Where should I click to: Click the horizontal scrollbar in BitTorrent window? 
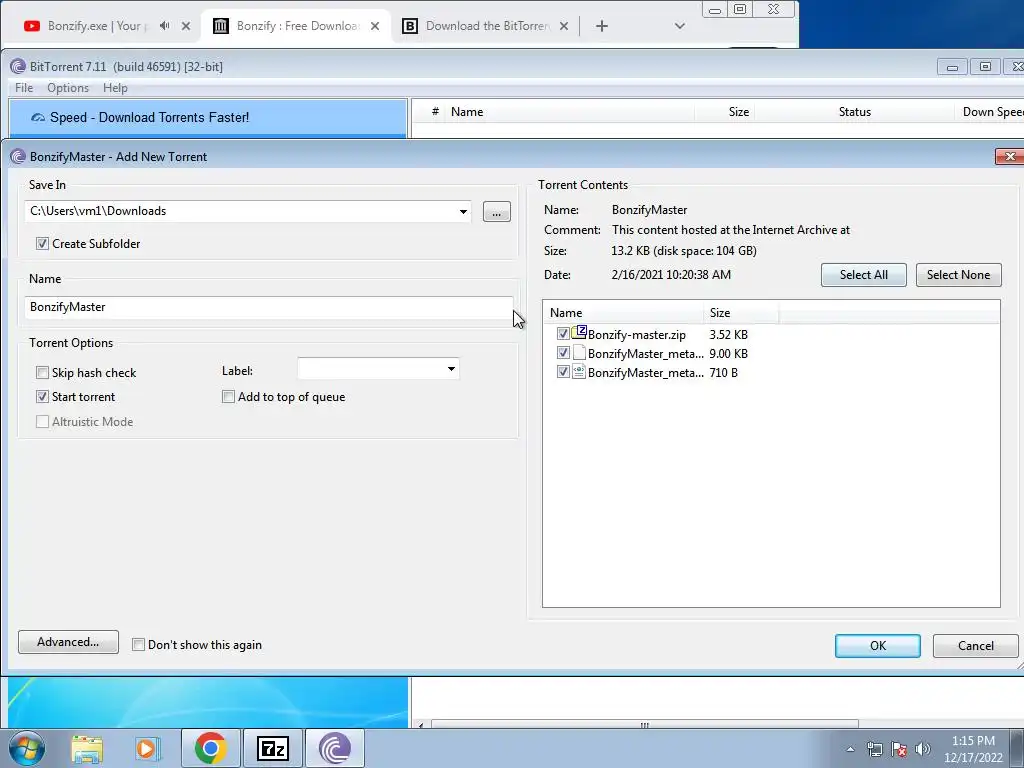(644, 725)
